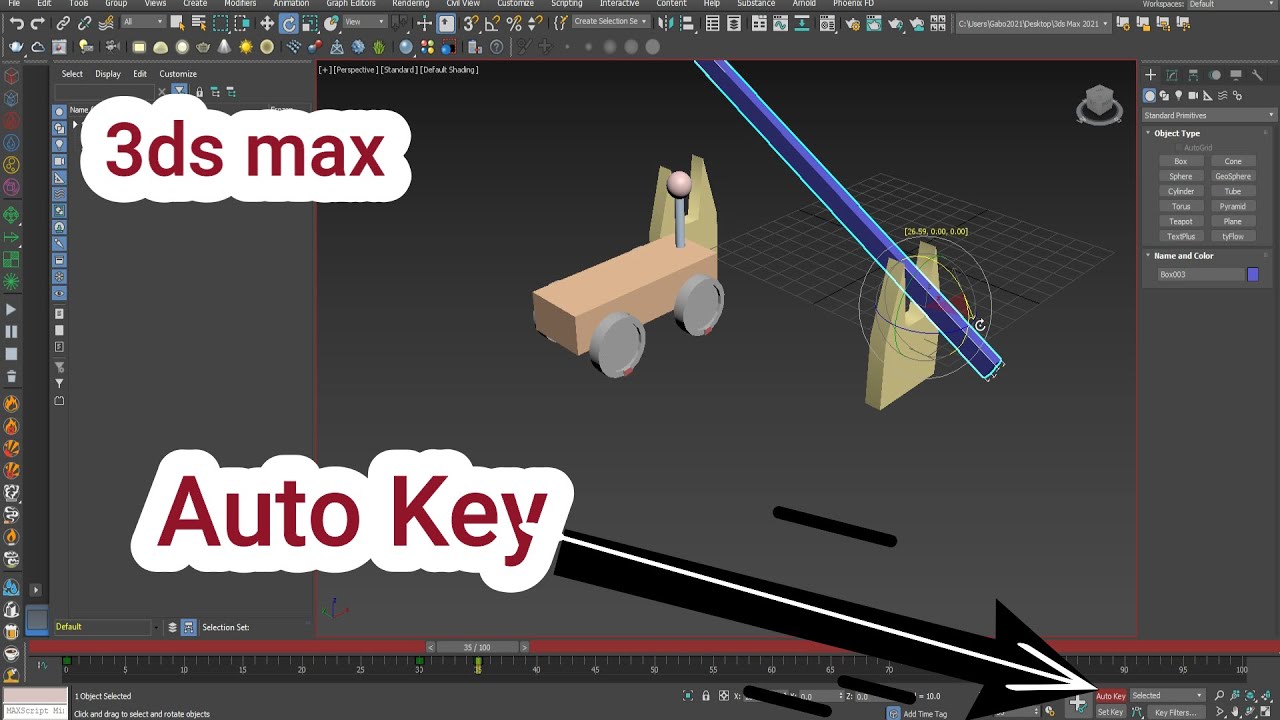Screen dimensions: 1280x720
Task: Open Select by Name list icon
Action: tap(198, 23)
